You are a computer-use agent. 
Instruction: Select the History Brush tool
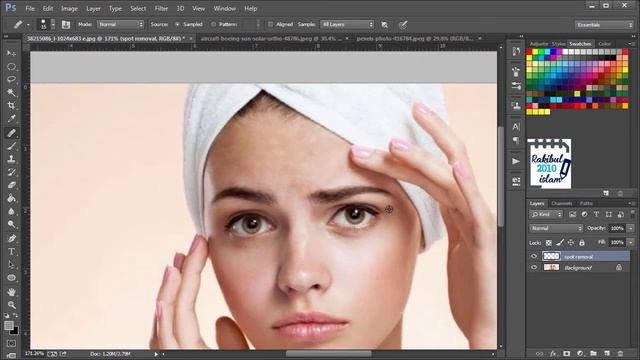[x=11, y=172]
